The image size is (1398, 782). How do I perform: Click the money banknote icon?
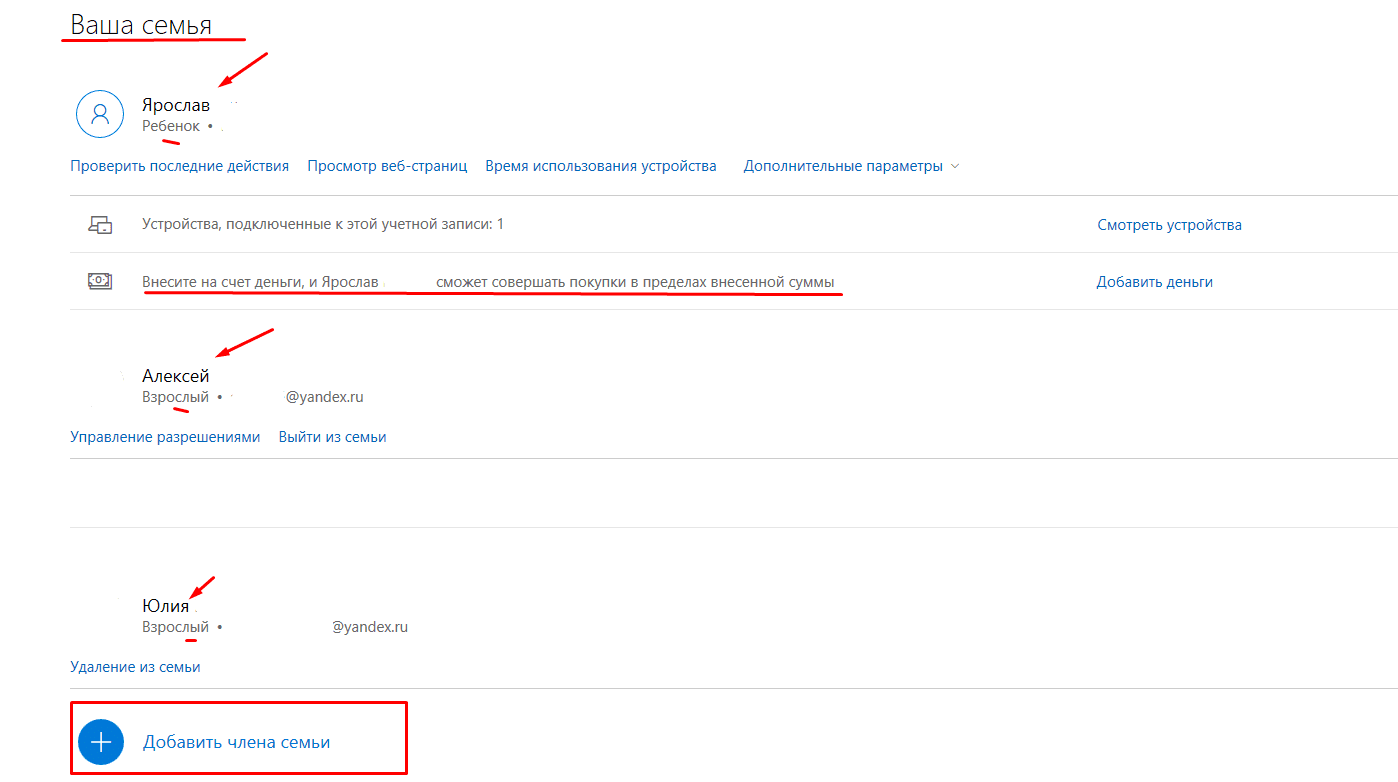click(x=100, y=282)
